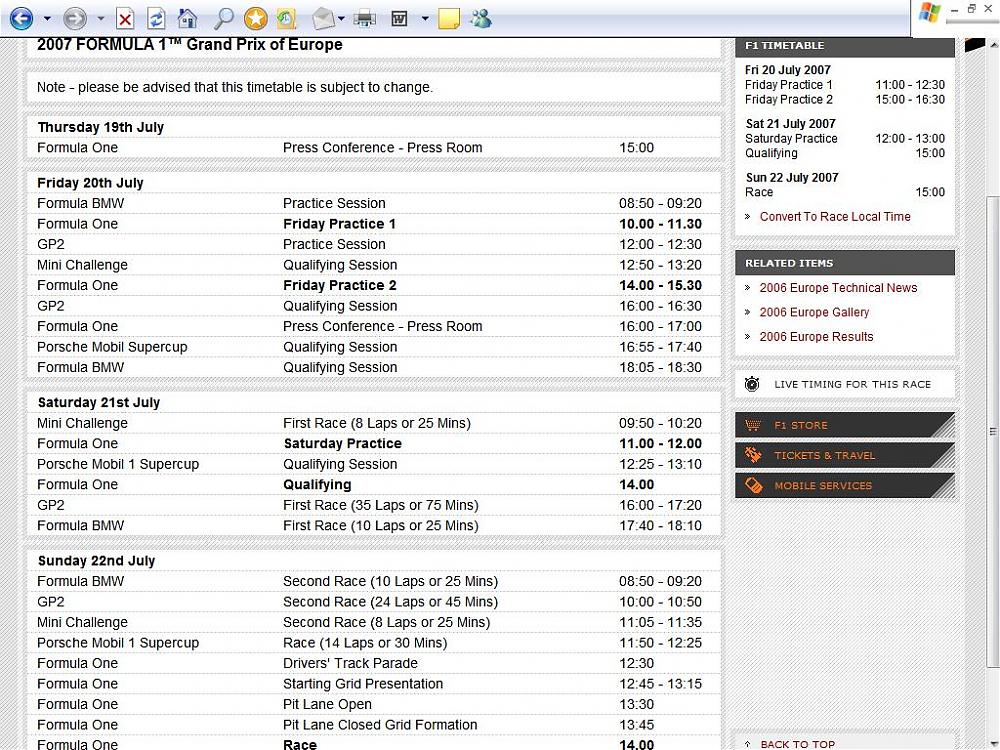Open Live Timing For This Race
Viewport: 1000px width, 750px height.
coord(844,384)
